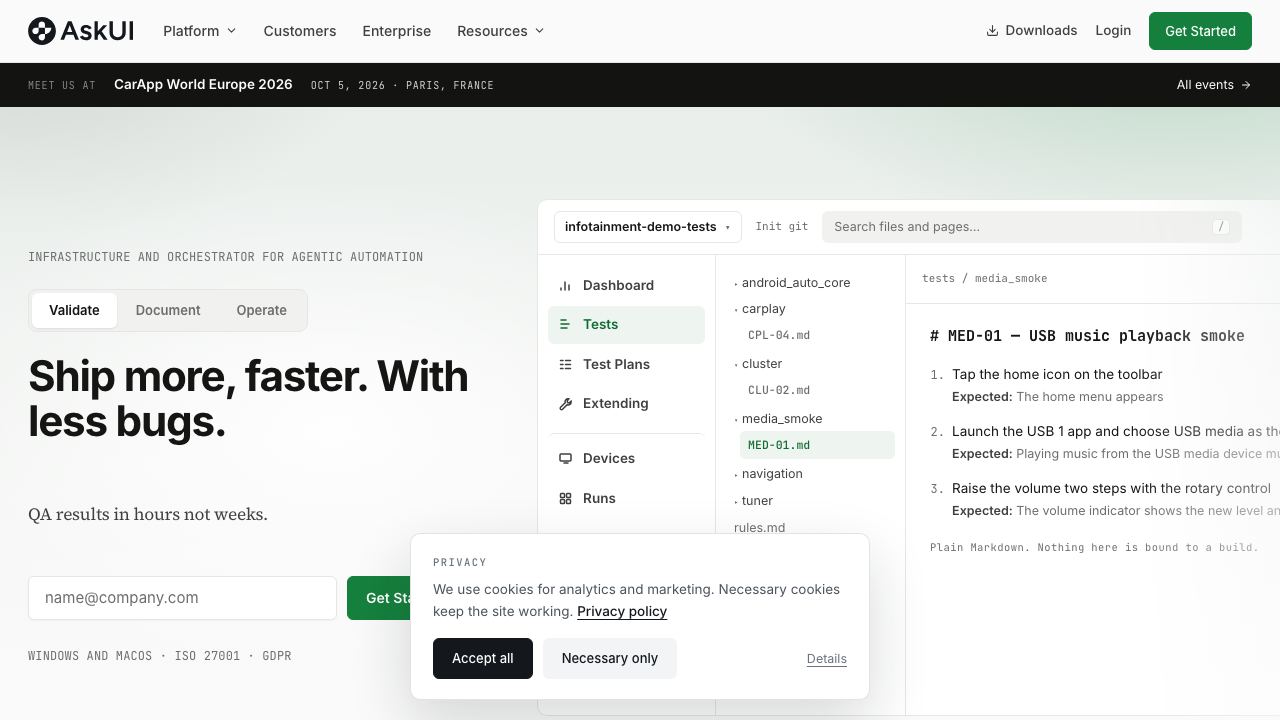This screenshot has height=720, width=1280.
Task: Open the Customers page
Action: (300, 31)
